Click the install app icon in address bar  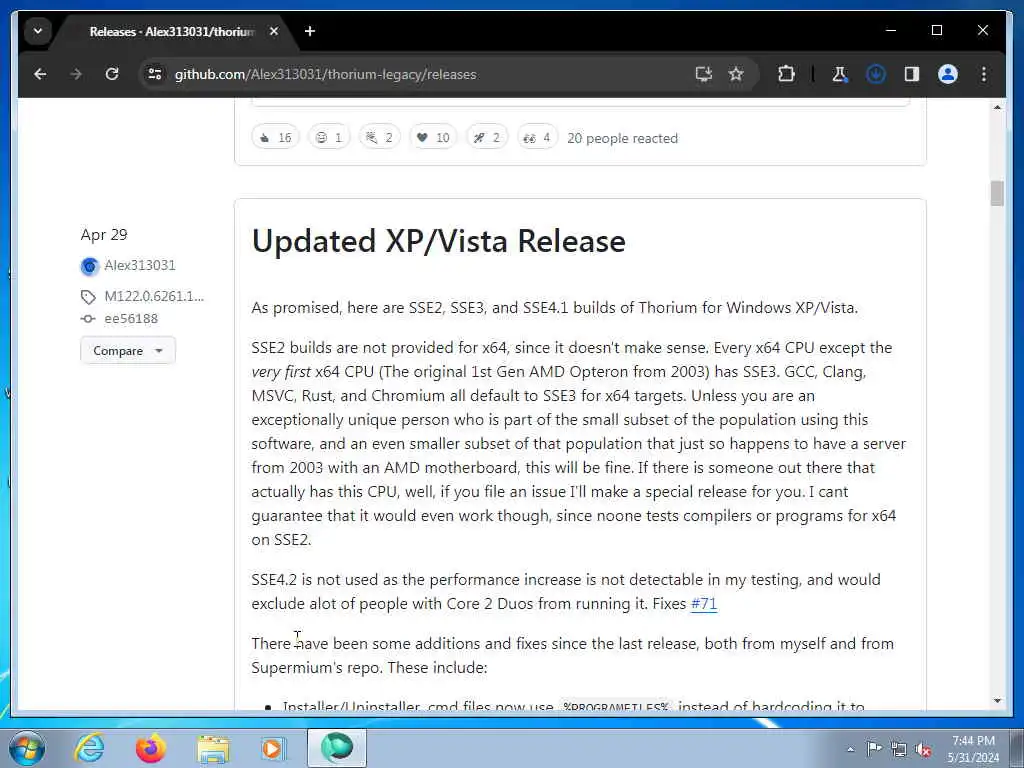tap(703, 74)
